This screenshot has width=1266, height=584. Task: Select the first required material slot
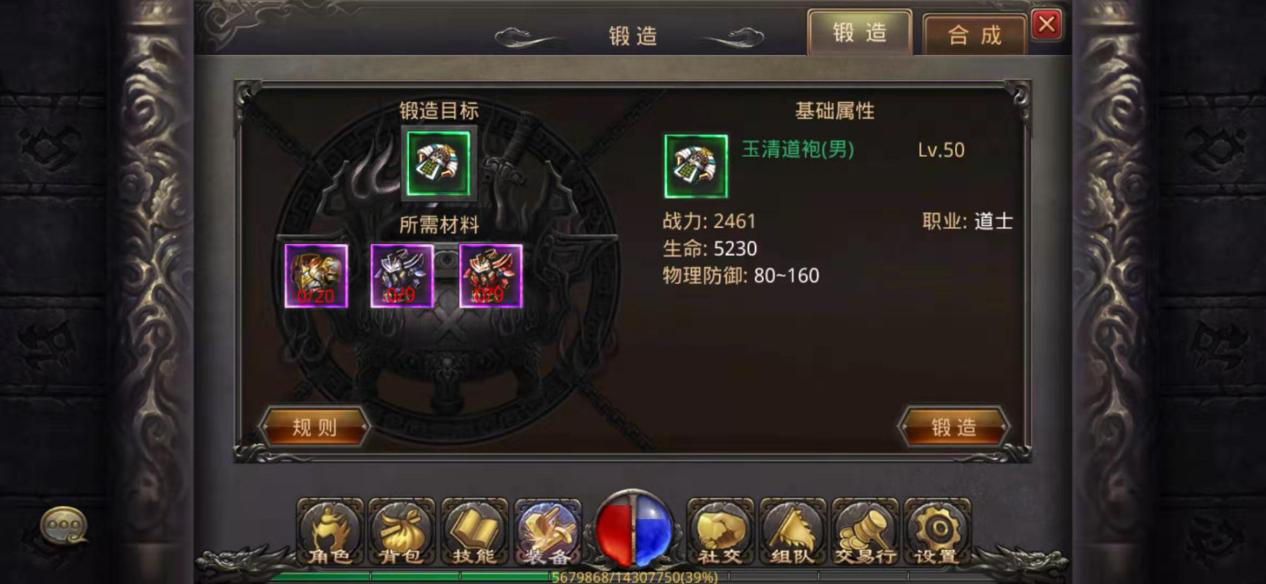[317, 276]
